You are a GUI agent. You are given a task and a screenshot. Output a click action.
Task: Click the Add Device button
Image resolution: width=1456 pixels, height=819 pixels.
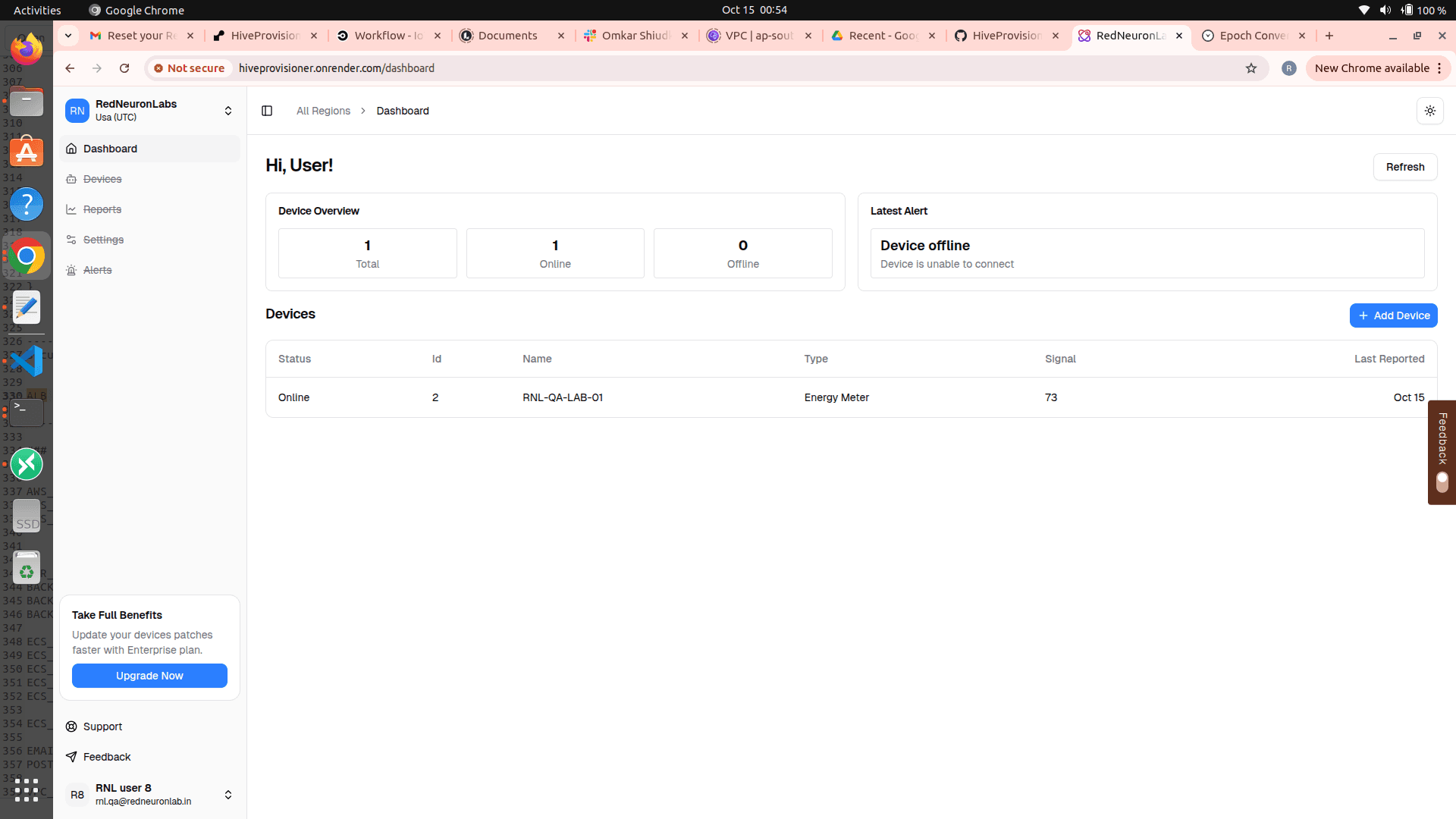click(x=1393, y=315)
